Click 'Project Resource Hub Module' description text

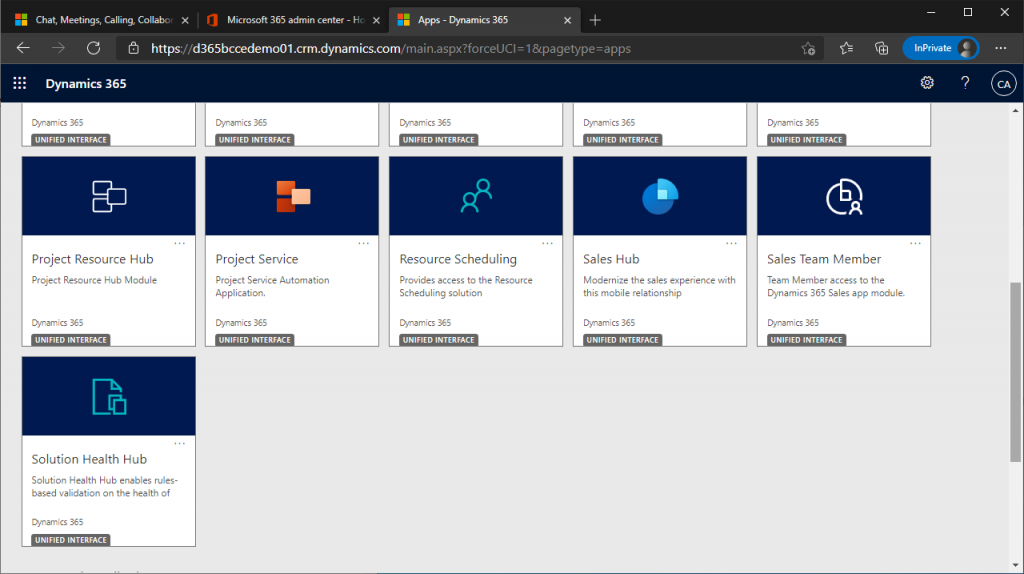[94, 280]
